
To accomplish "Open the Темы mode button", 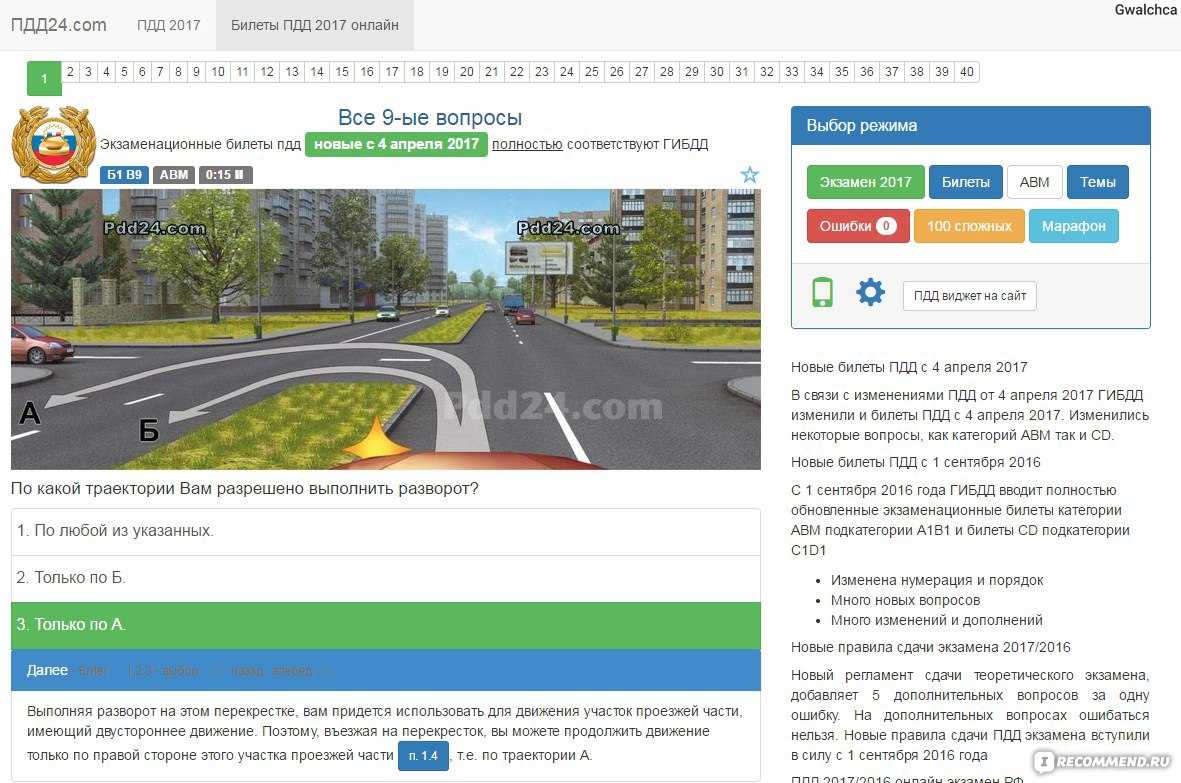I will click(x=1097, y=182).
